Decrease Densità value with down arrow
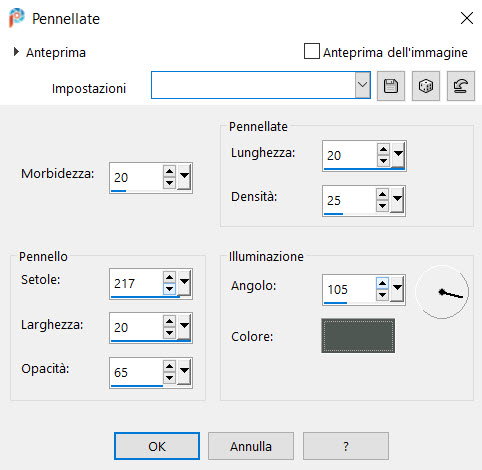 382,206
